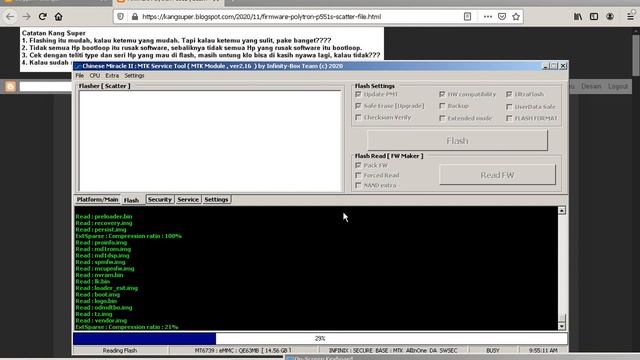The width and height of the screenshot is (640, 360).
Task: Open Extra menu in MTK Service Tool
Action: click(112, 76)
